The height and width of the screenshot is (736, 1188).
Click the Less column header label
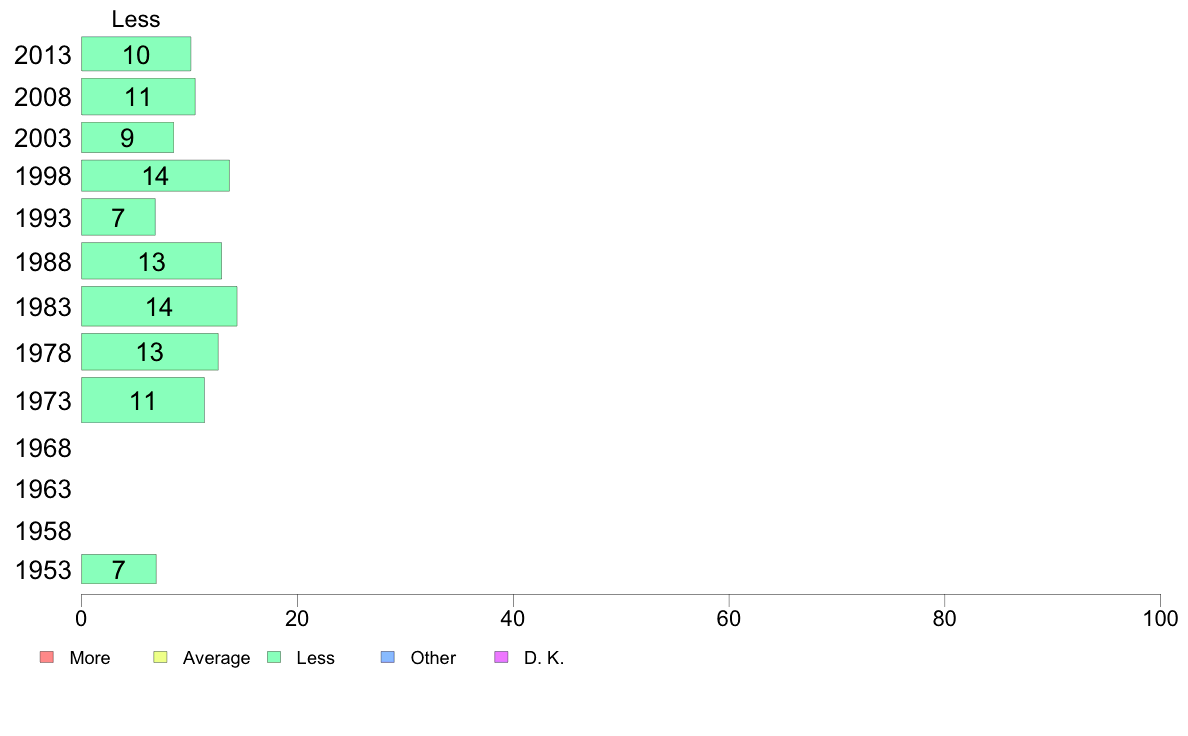136,19
